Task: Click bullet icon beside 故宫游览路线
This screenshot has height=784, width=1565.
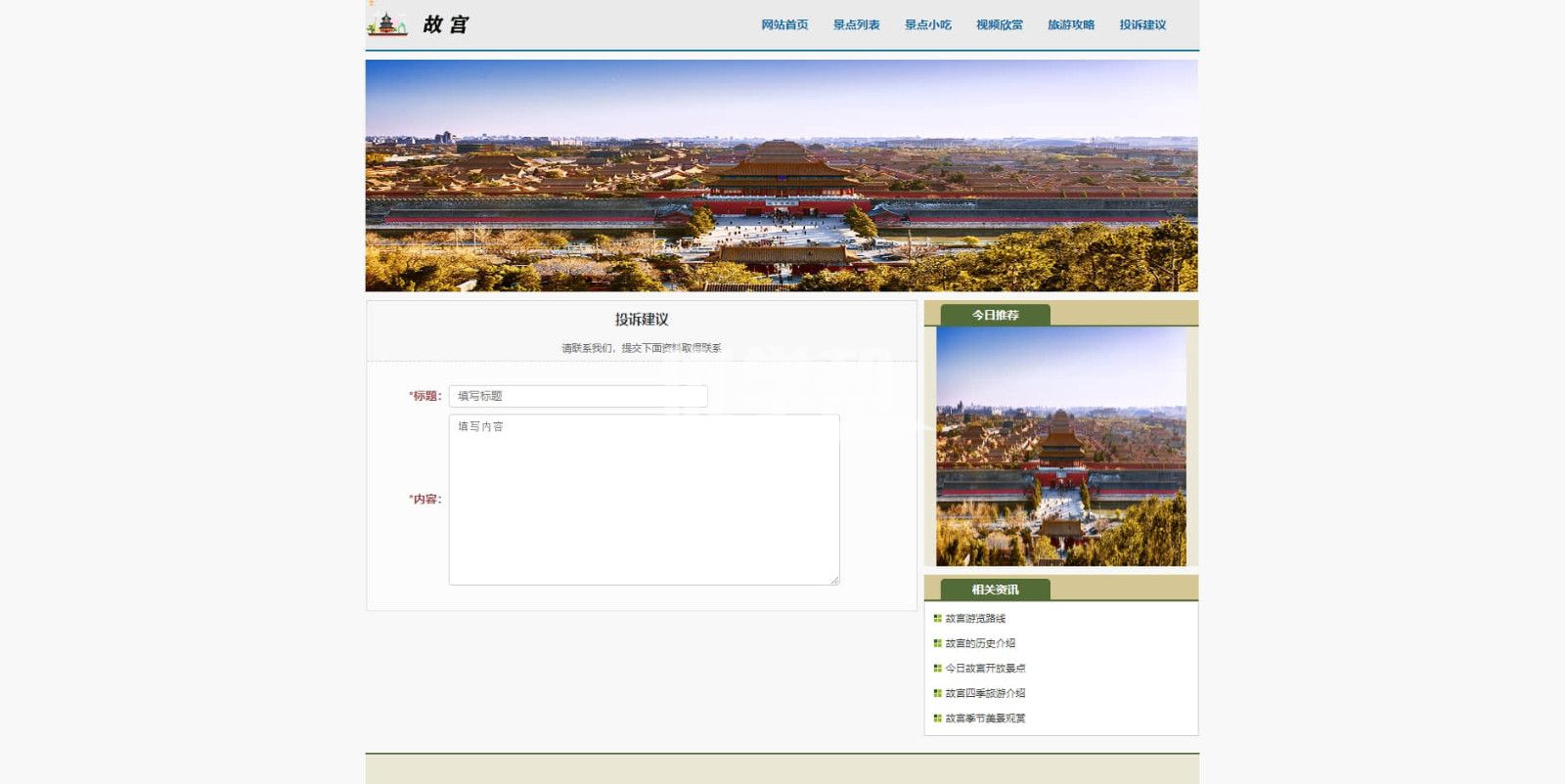Action: tap(937, 619)
